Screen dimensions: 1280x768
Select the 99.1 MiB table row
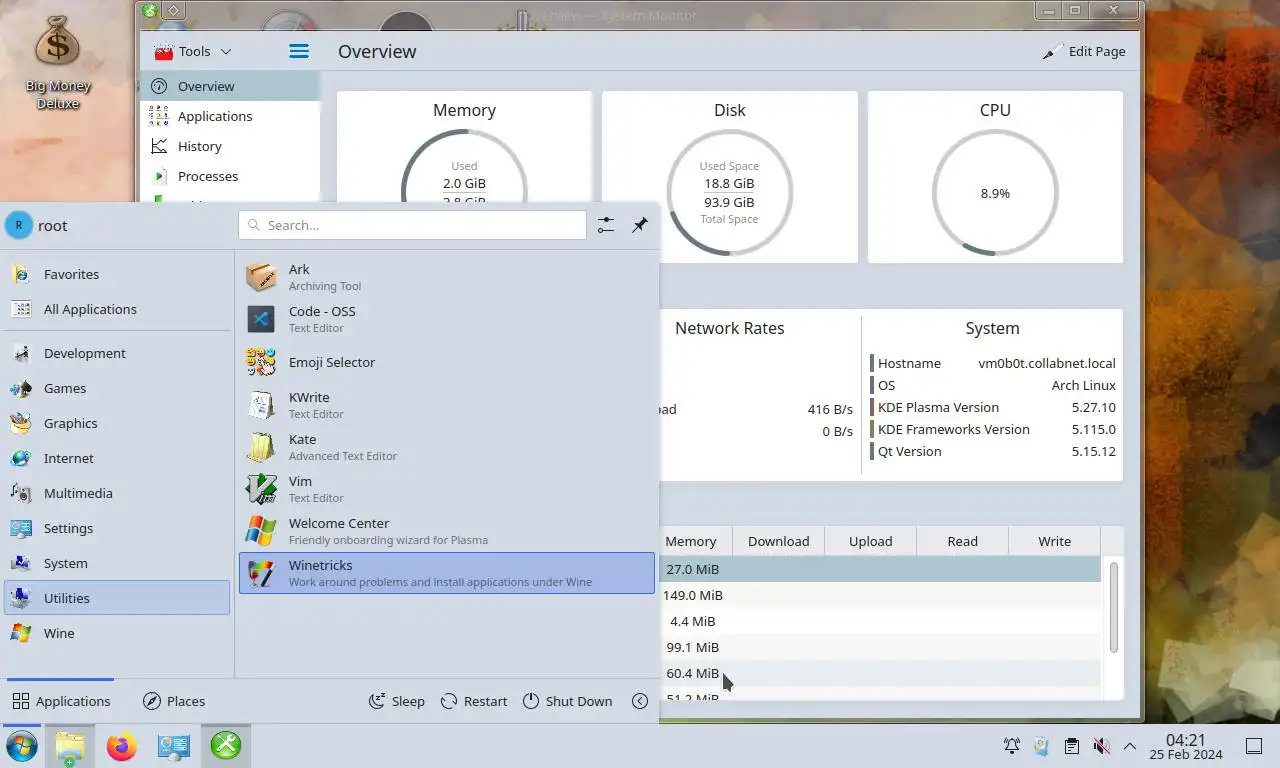point(880,647)
